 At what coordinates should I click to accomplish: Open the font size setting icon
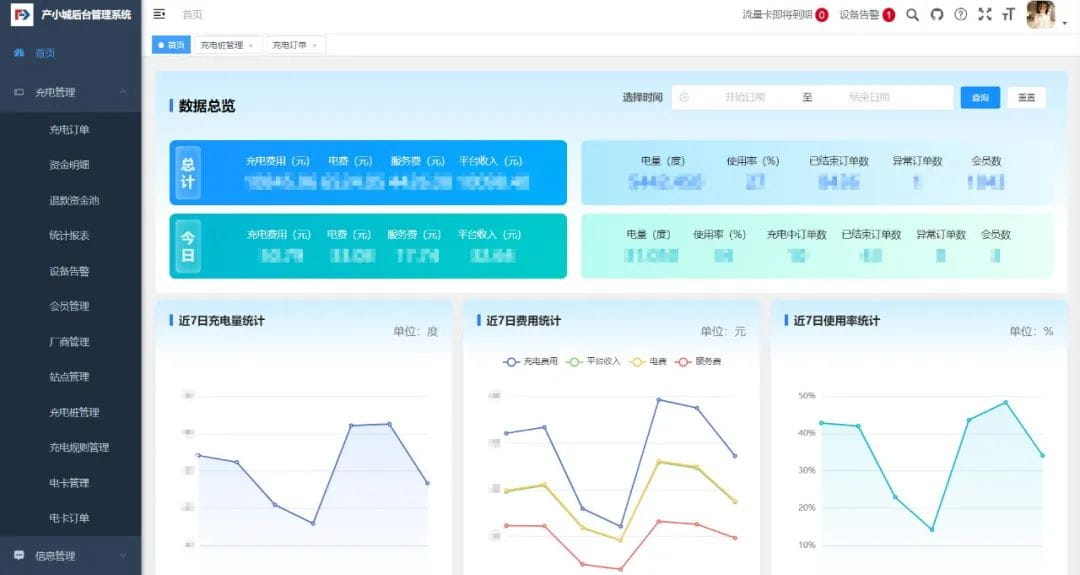[1008, 14]
